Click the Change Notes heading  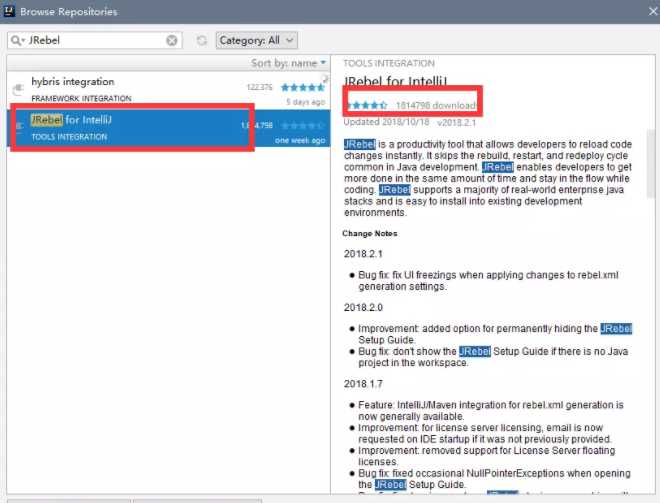click(x=370, y=234)
